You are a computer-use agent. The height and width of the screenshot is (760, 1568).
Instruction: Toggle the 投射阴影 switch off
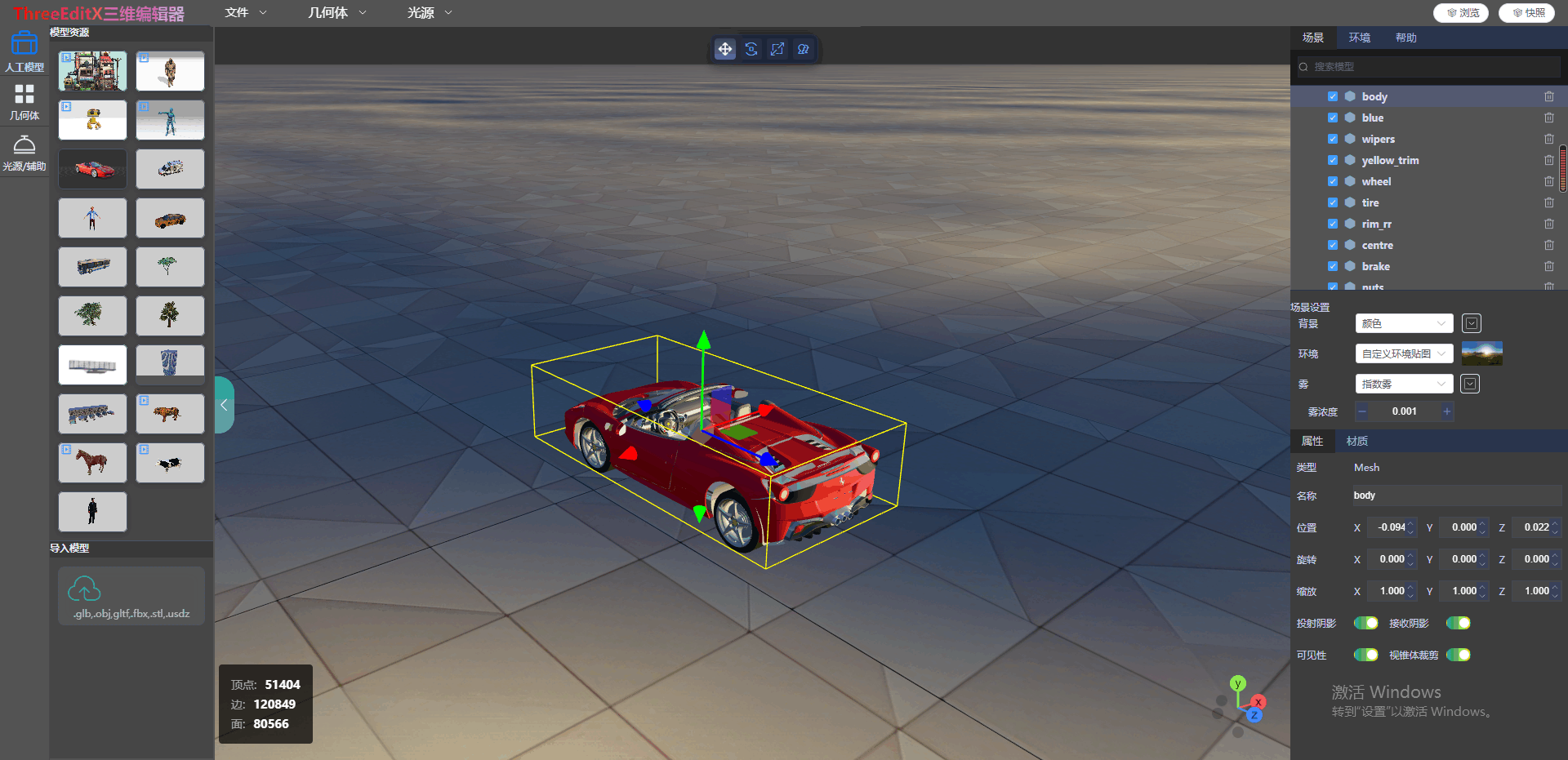point(1366,623)
